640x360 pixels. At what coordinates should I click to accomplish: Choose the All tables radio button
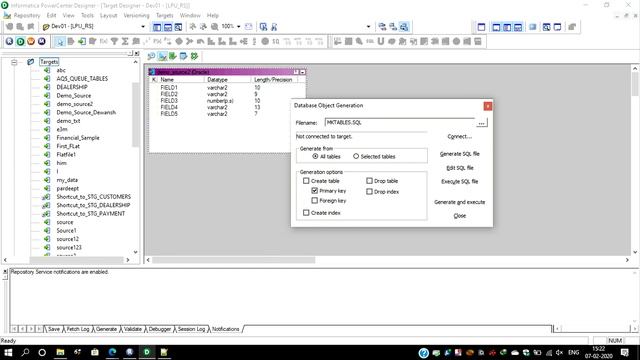tap(315, 156)
